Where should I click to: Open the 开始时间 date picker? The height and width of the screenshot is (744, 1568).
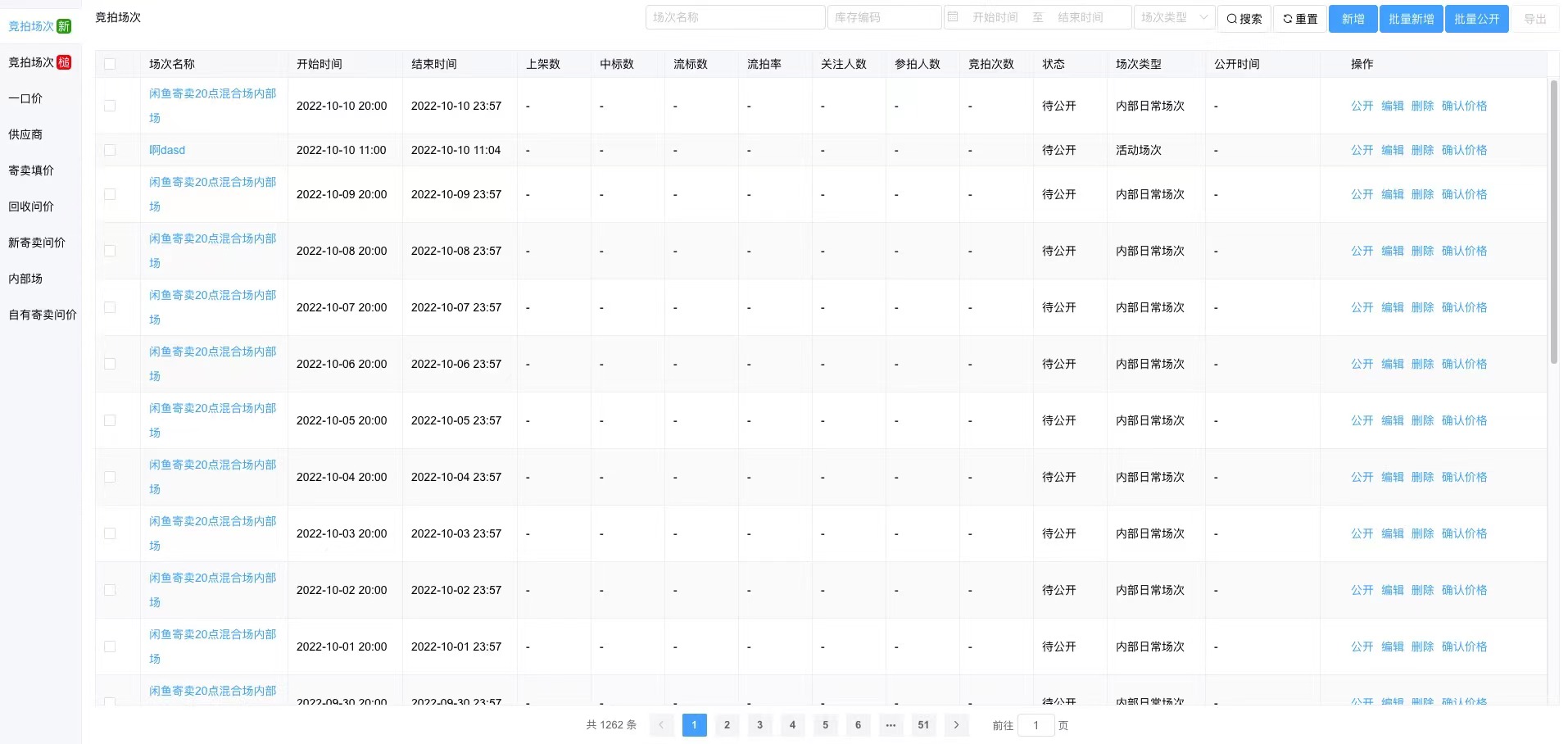[995, 17]
